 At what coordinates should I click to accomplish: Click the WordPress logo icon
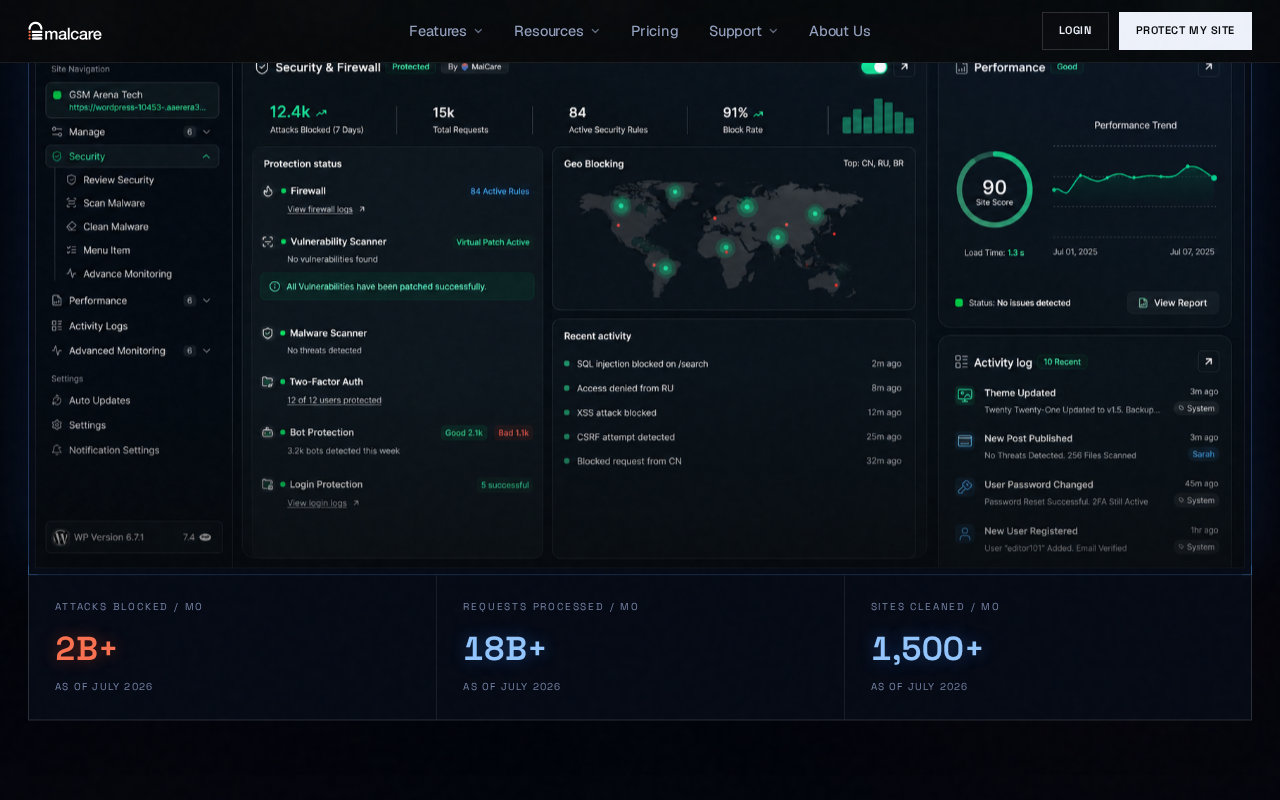click(x=61, y=537)
